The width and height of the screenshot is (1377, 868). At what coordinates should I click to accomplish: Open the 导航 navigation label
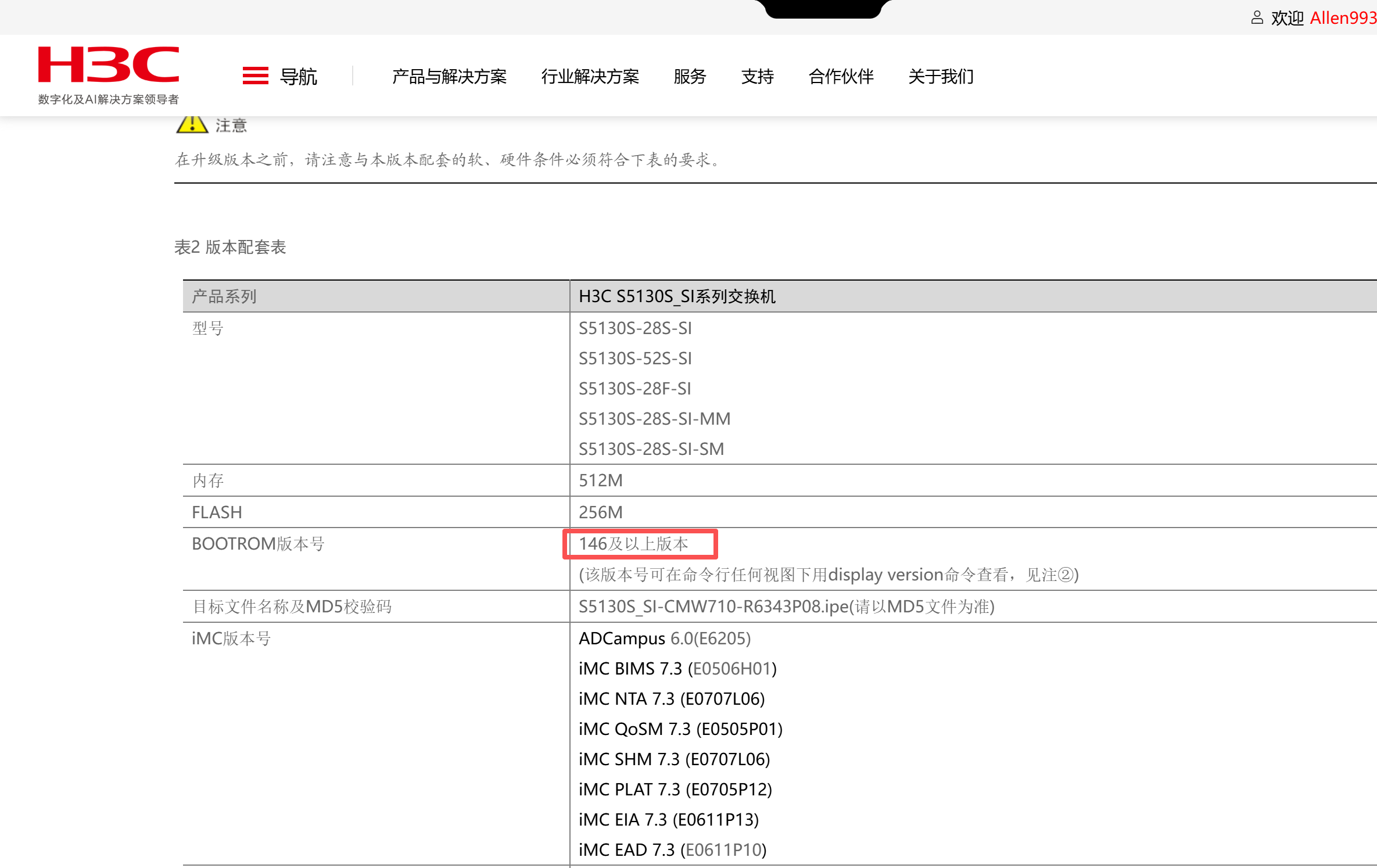(x=299, y=76)
